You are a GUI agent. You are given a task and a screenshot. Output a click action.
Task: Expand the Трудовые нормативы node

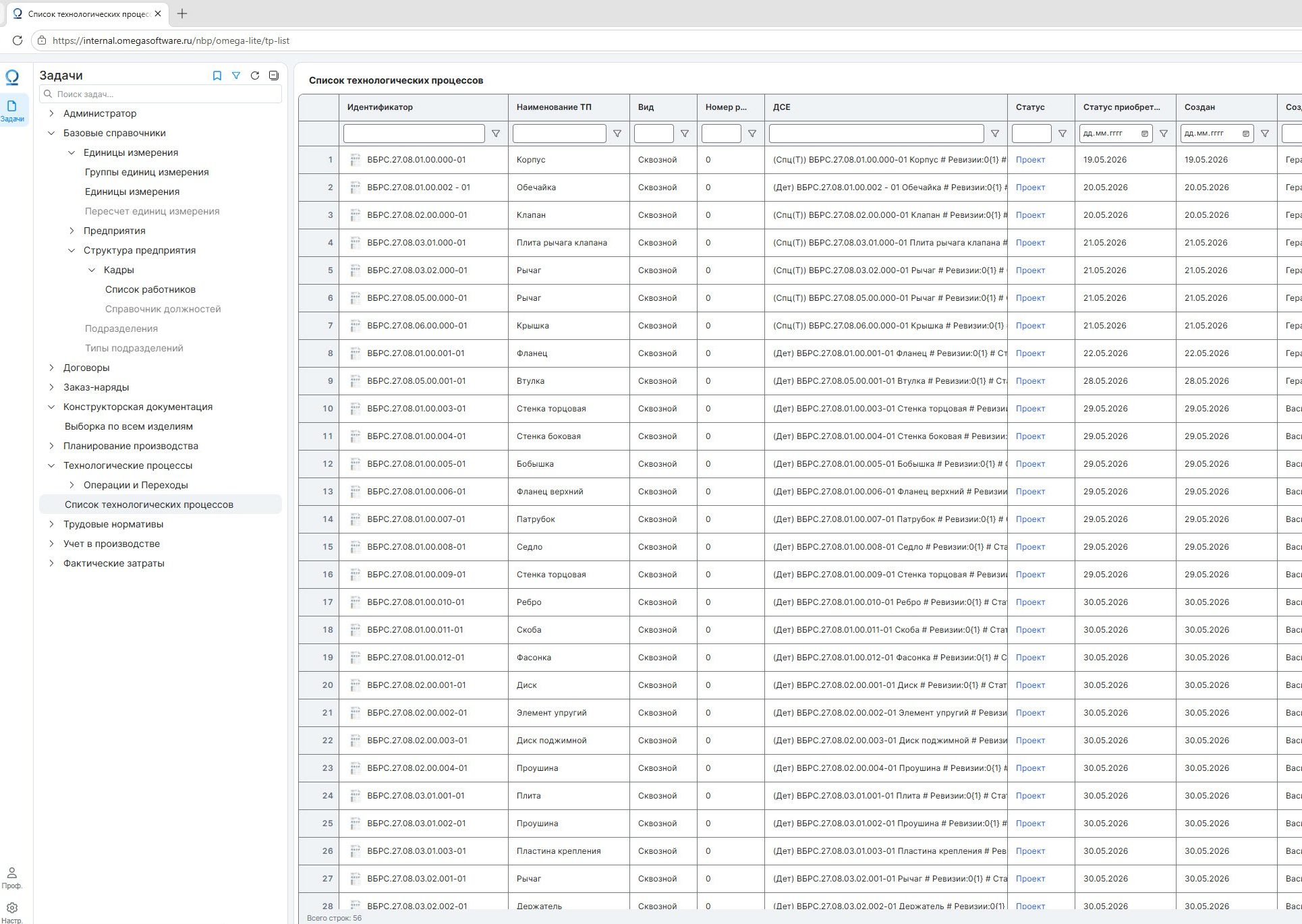point(51,524)
